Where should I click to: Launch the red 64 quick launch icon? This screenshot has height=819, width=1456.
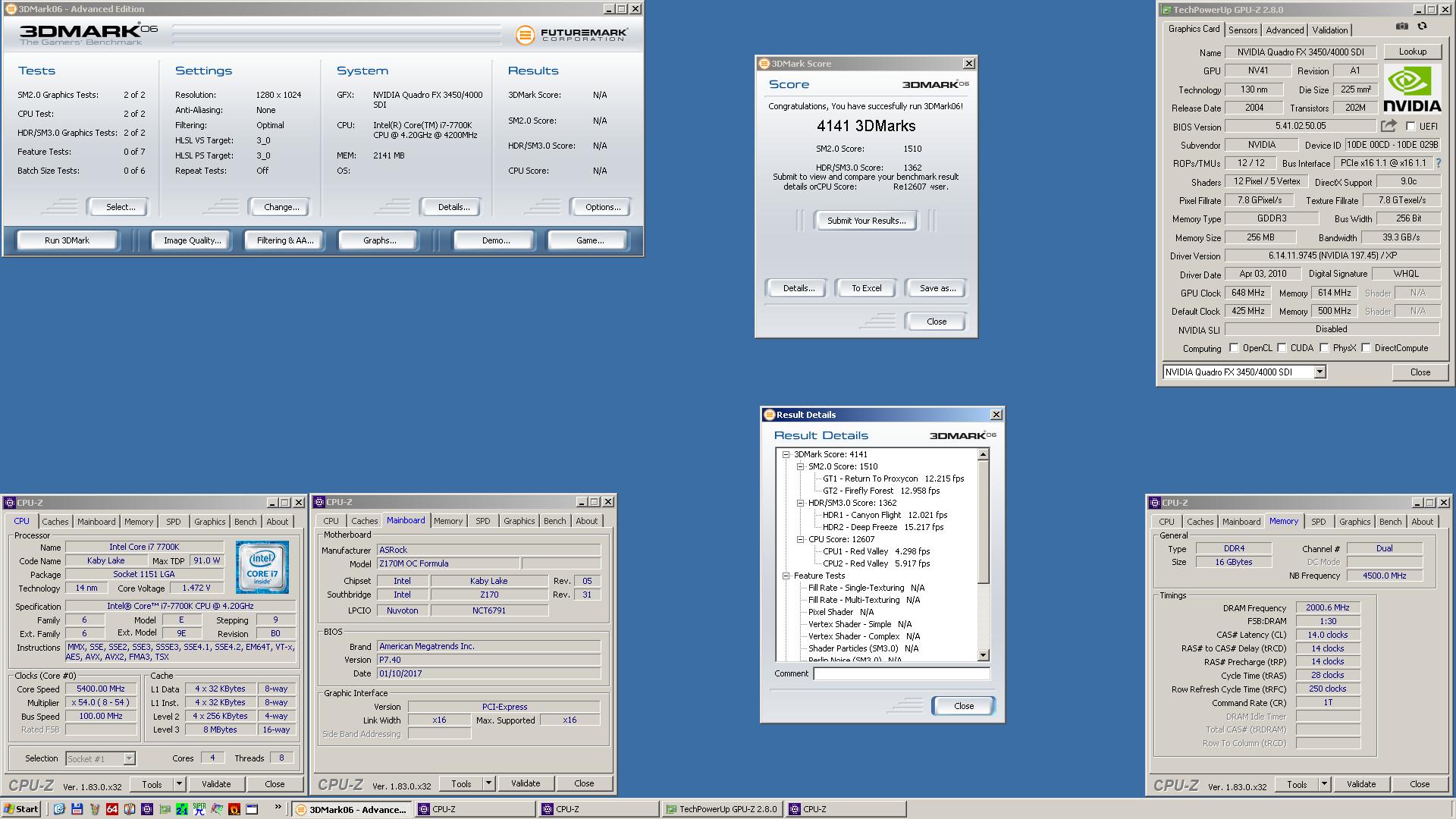(x=112, y=809)
